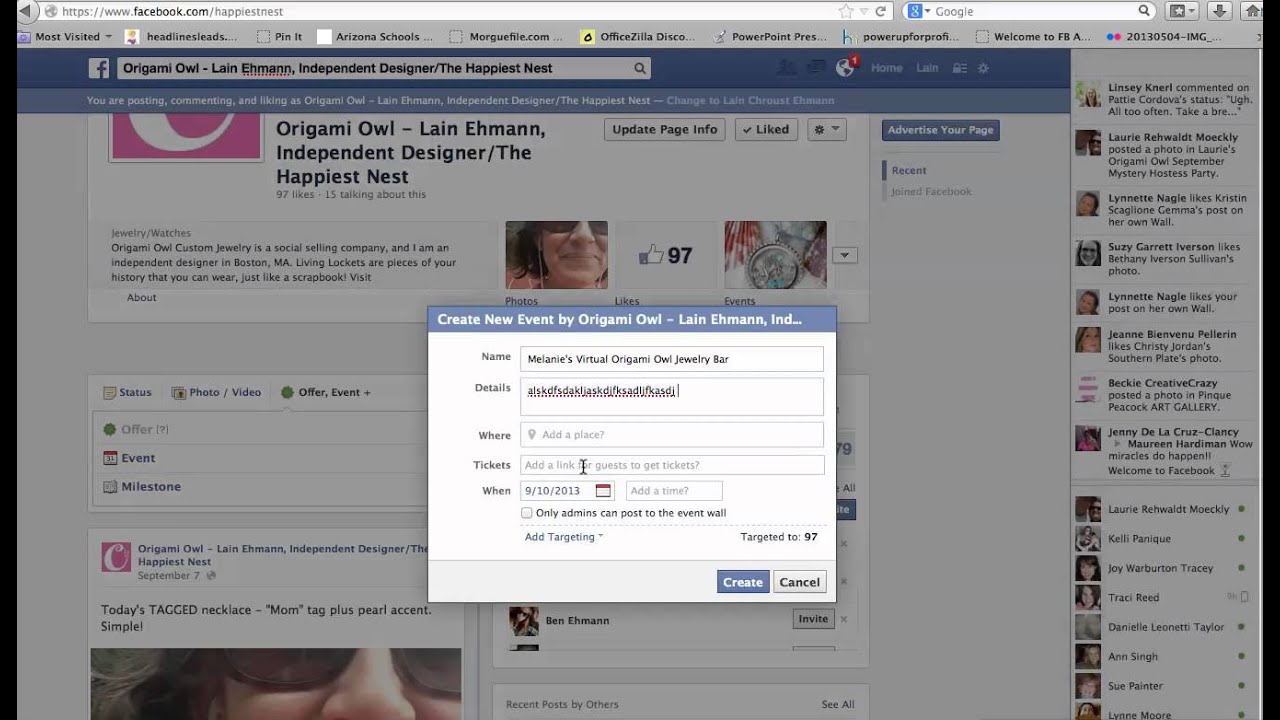Dismiss Ben Ehmann invite suggestion with the X
The height and width of the screenshot is (720, 1280).
click(x=844, y=619)
